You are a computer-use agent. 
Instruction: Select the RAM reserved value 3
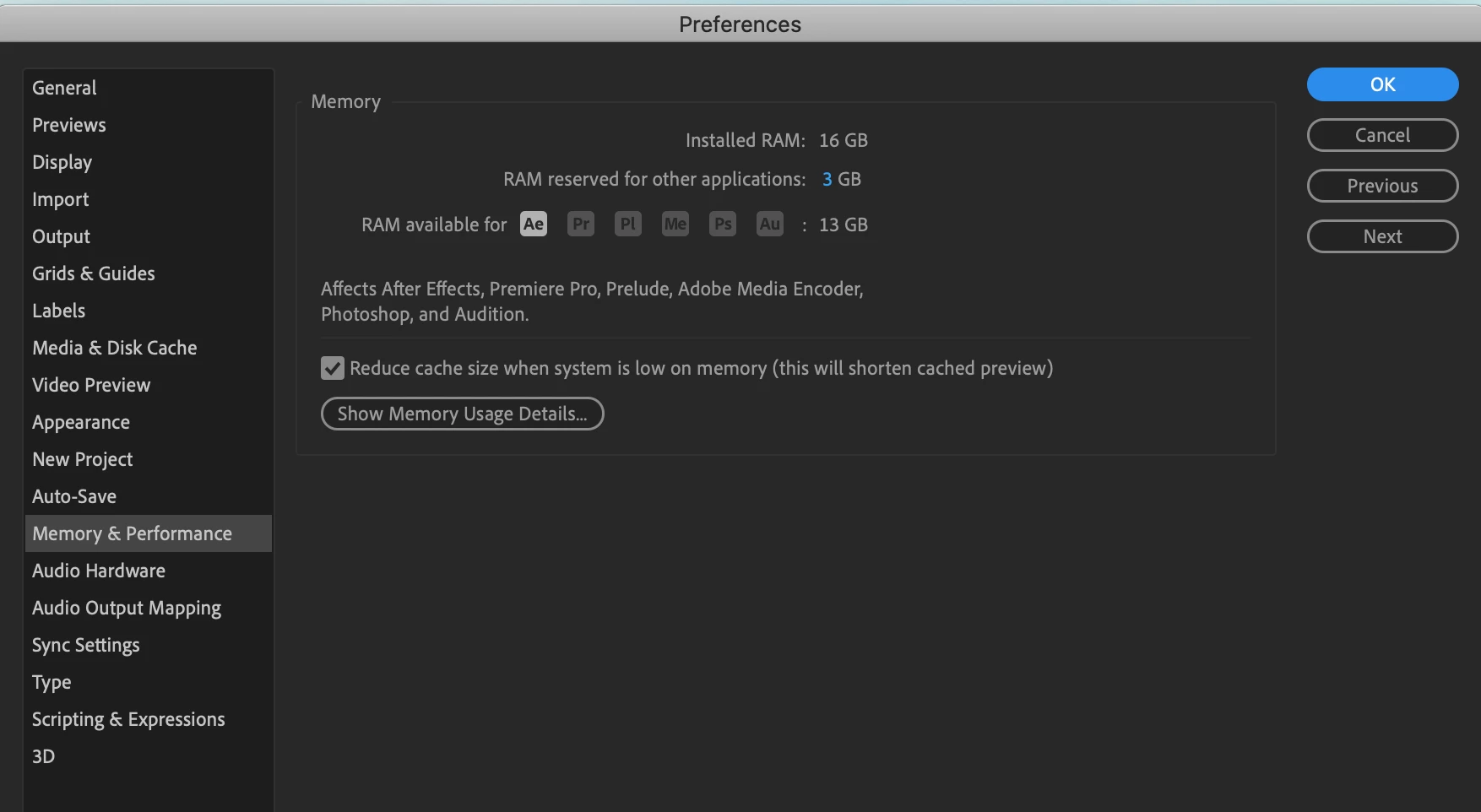pos(827,179)
